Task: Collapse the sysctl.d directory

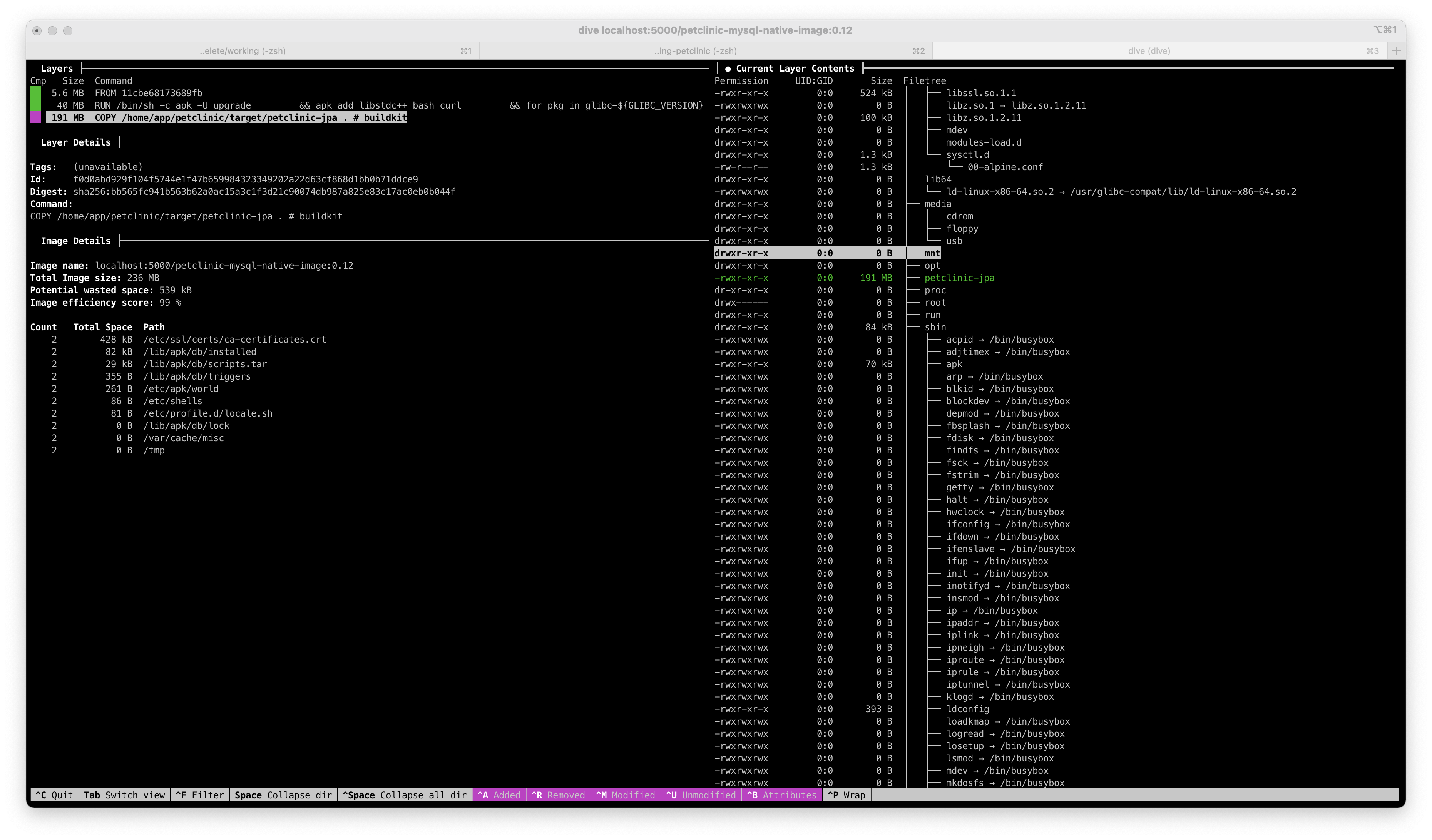Action: coord(967,155)
